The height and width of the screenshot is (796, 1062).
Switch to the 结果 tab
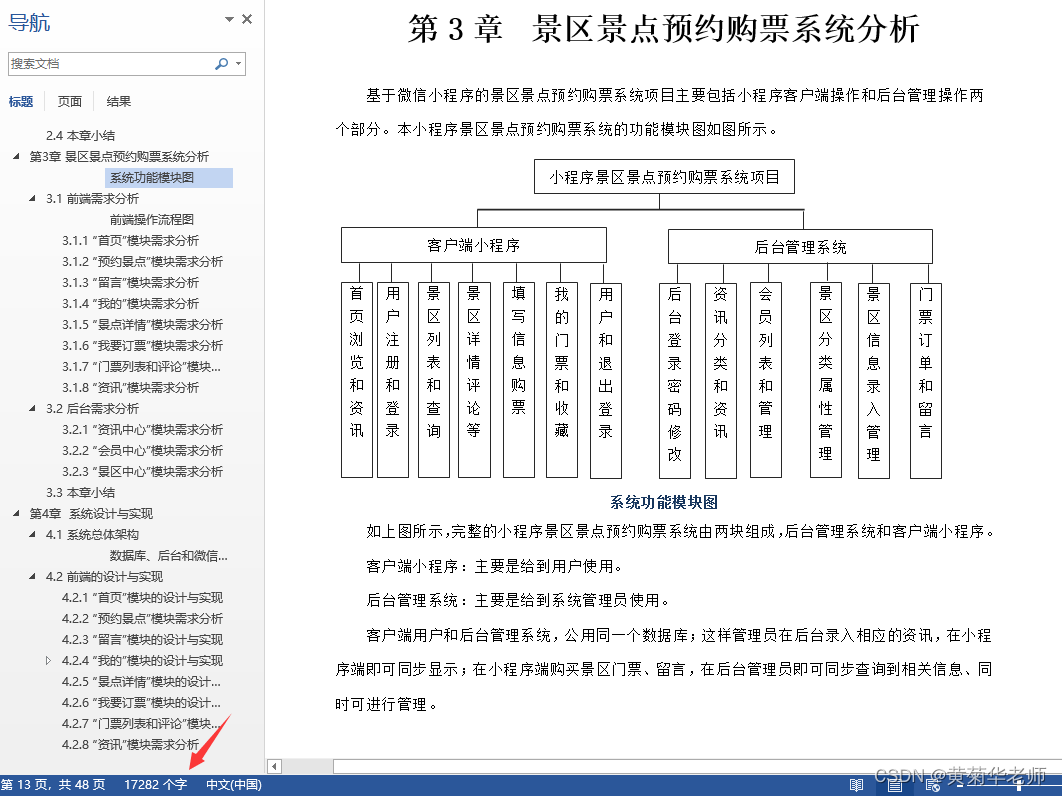tap(119, 101)
